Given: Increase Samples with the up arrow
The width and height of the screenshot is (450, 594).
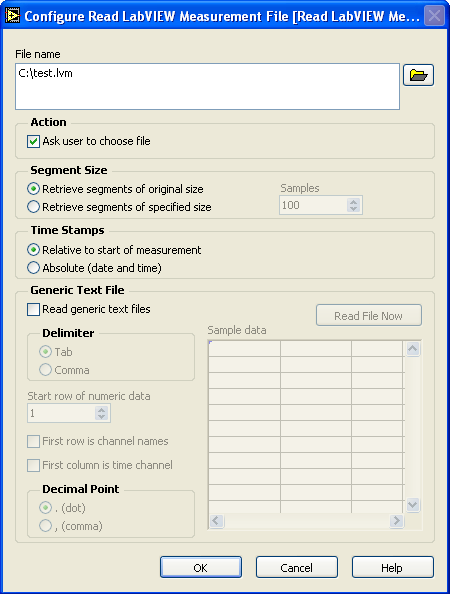Looking at the screenshot, I should (353, 202).
